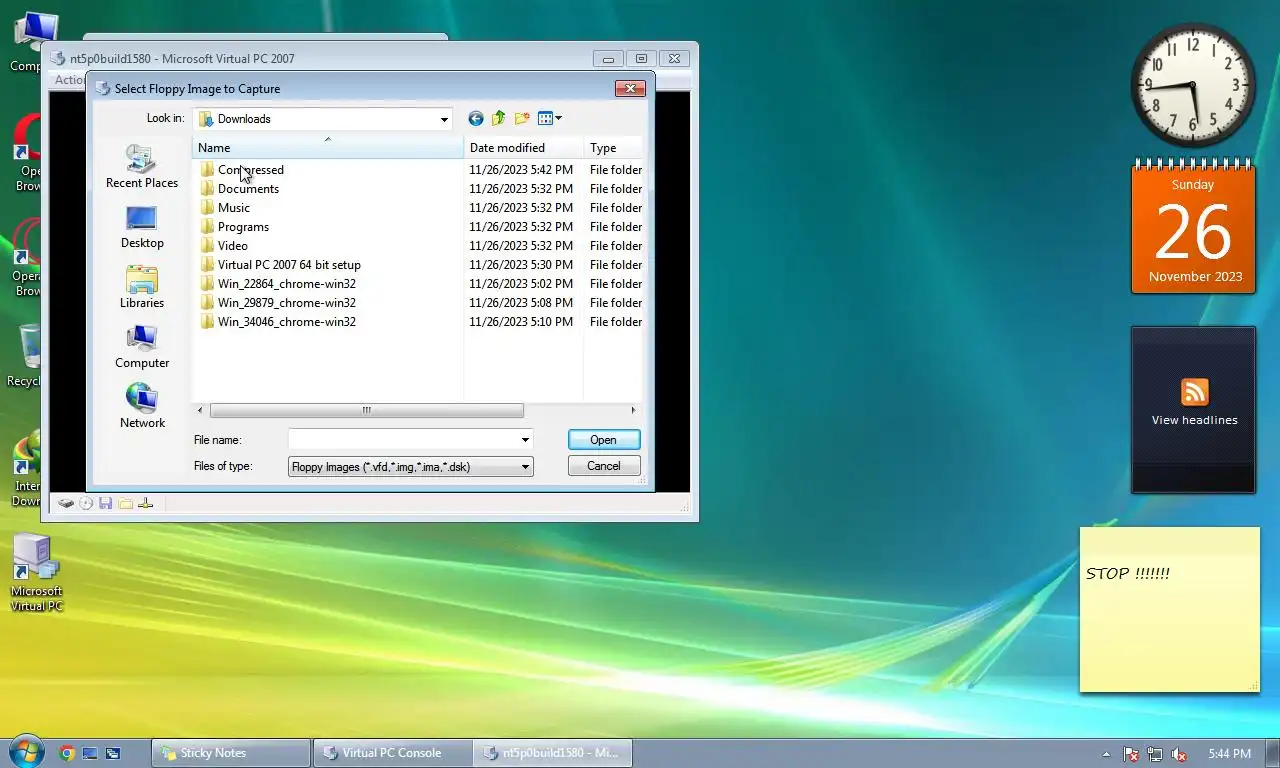The height and width of the screenshot is (768, 1280).
Task: Switch to Sticky Notes taskbar button
Action: (x=231, y=753)
